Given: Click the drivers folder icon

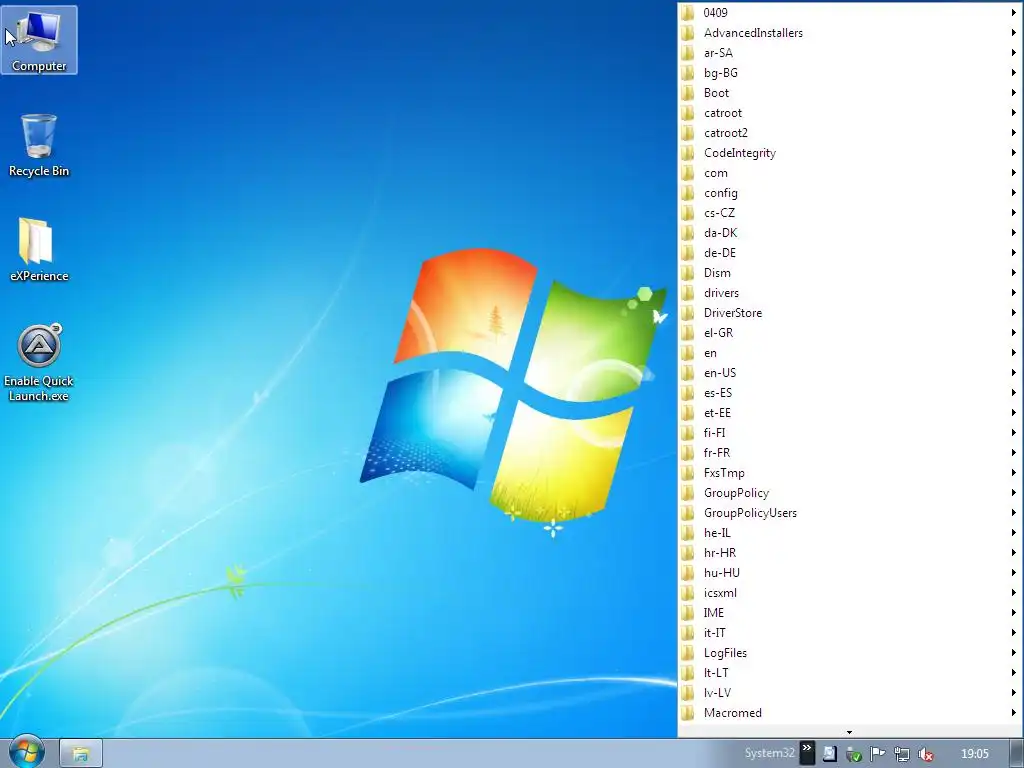Looking at the screenshot, I should point(687,293).
